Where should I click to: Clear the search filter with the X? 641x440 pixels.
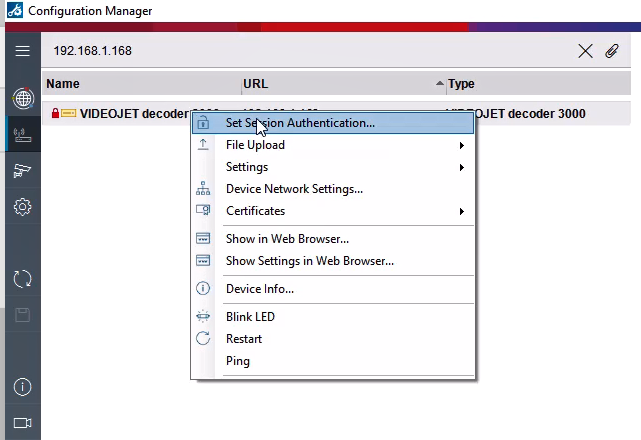586,50
